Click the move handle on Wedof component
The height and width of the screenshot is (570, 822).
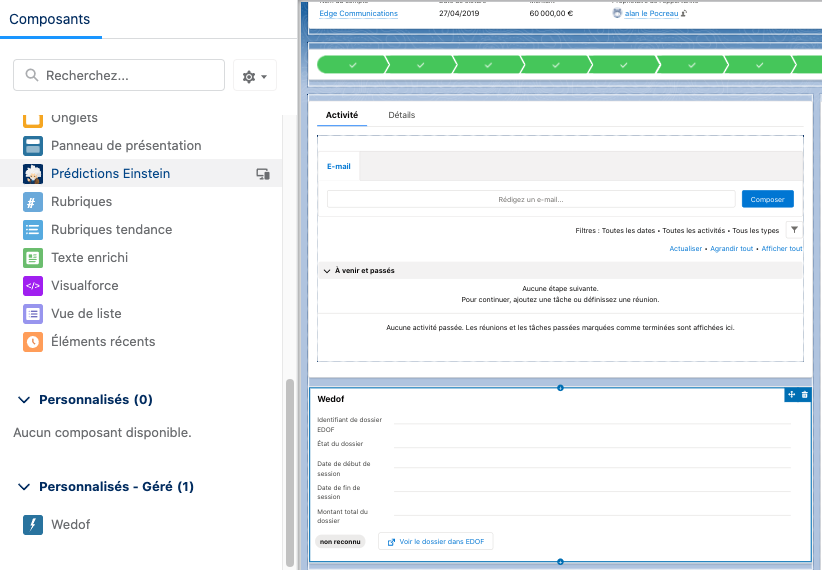[791, 395]
